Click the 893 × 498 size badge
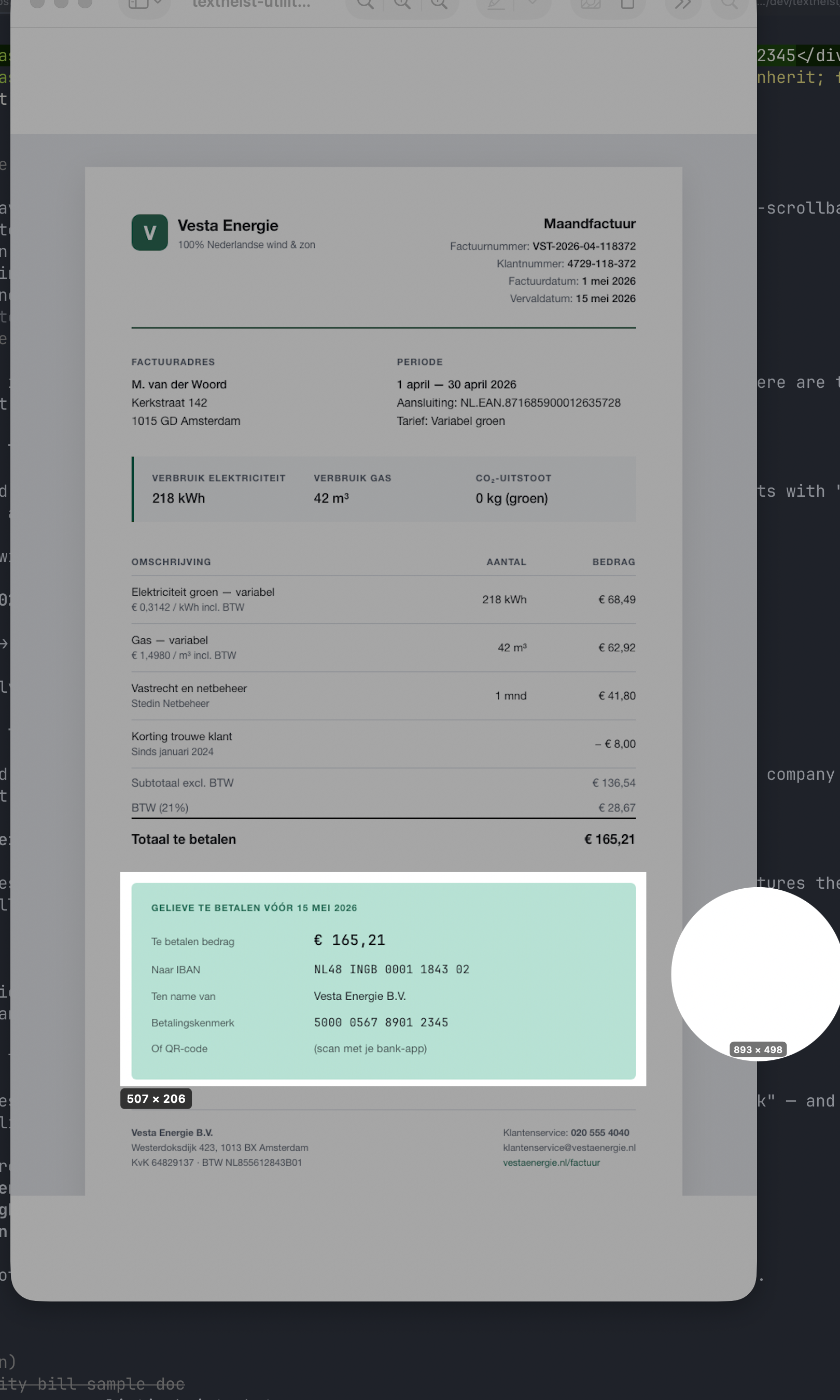The width and height of the screenshot is (840, 1400). click(x=758, y=1049)
